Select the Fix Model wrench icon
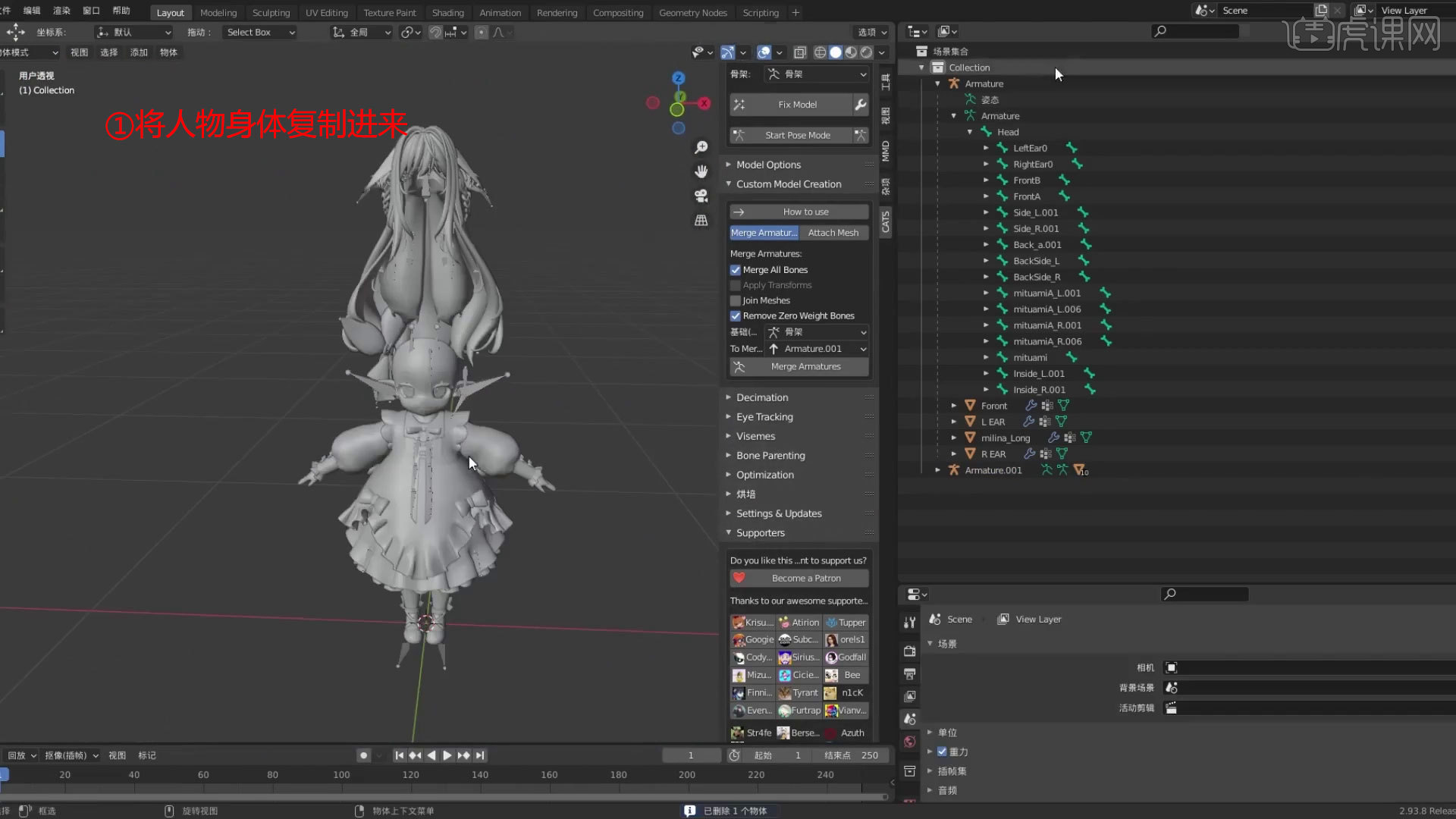The width and height of the screenshot is (1456, 819). (x=860, y=104)
